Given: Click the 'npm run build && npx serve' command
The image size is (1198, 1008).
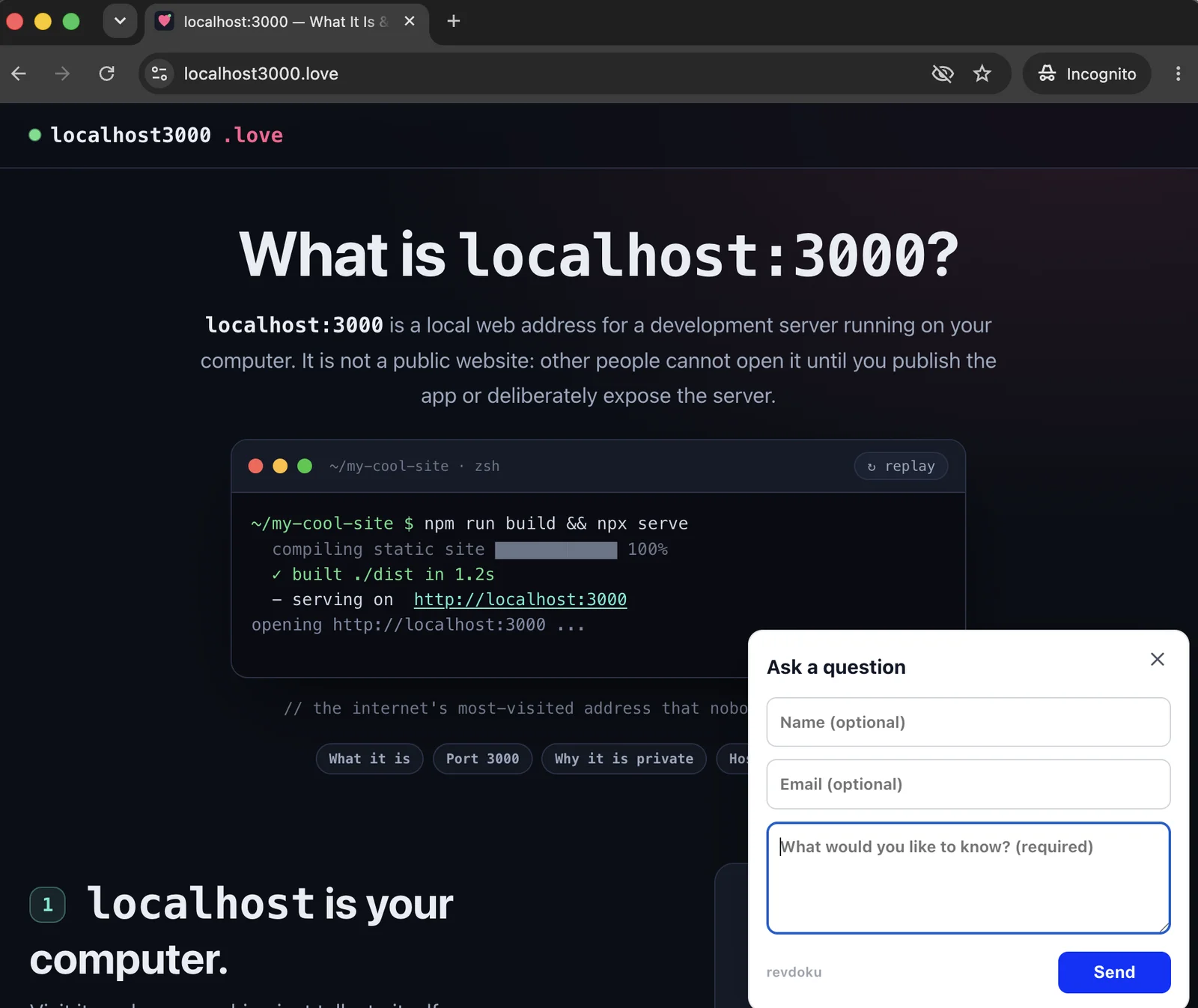Looking at the screenshot, I should point(556,523).
